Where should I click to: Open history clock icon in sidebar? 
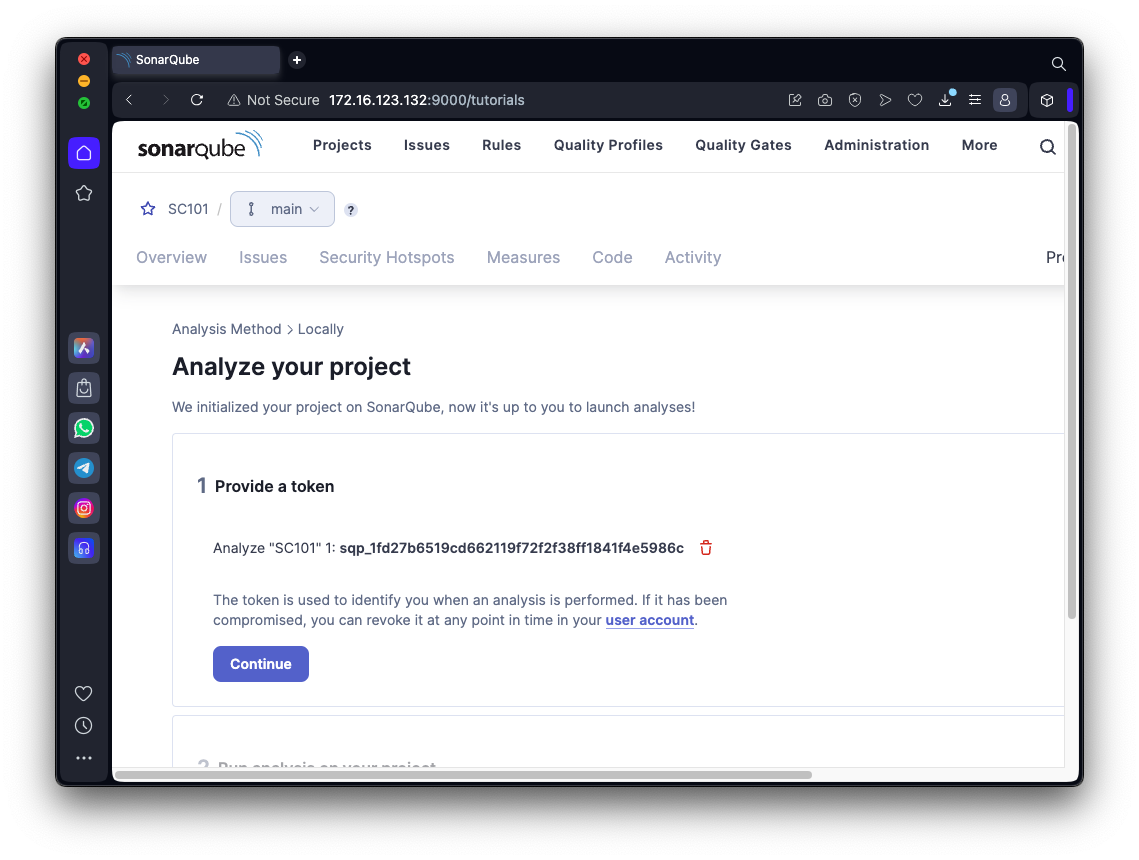pyautogui.click(x=84, y=726)
